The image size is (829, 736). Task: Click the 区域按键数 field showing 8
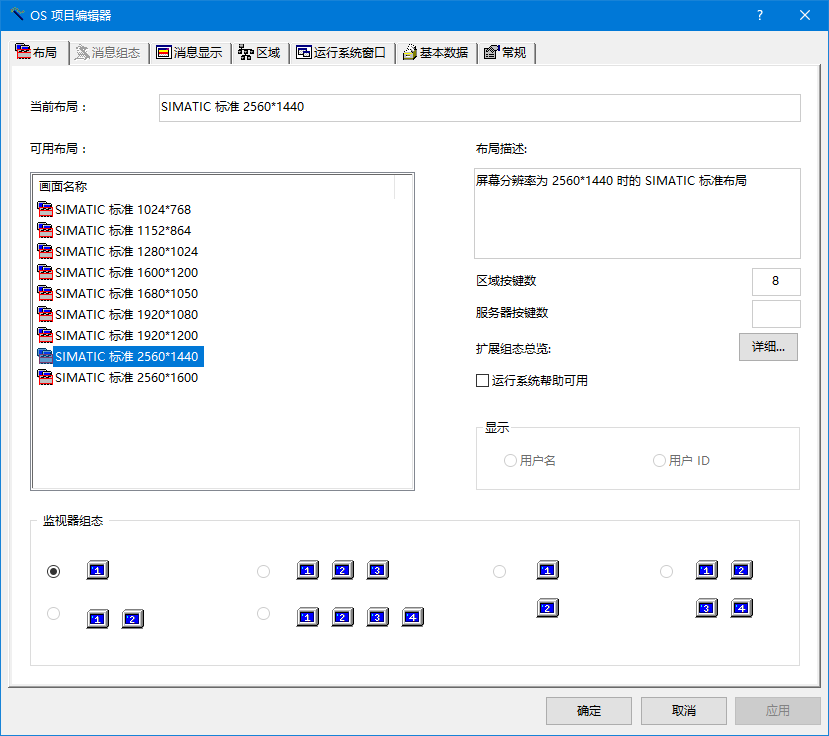point(776,281)
